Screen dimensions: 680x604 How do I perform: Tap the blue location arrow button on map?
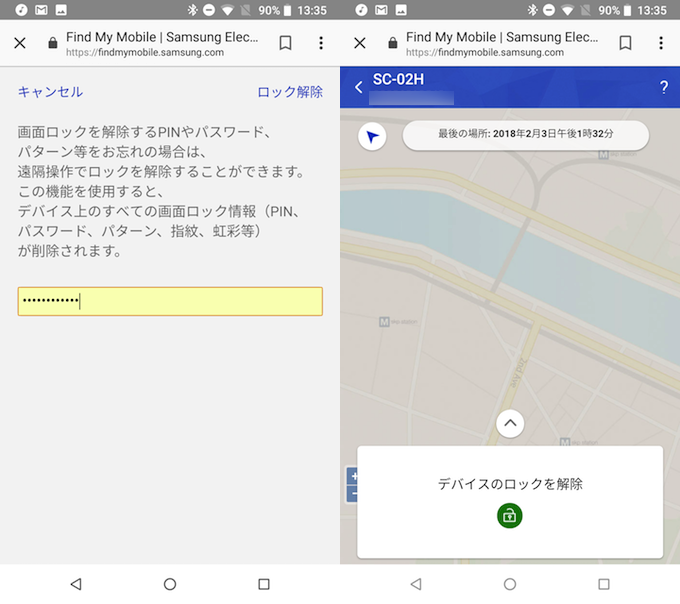click(372, 137)
